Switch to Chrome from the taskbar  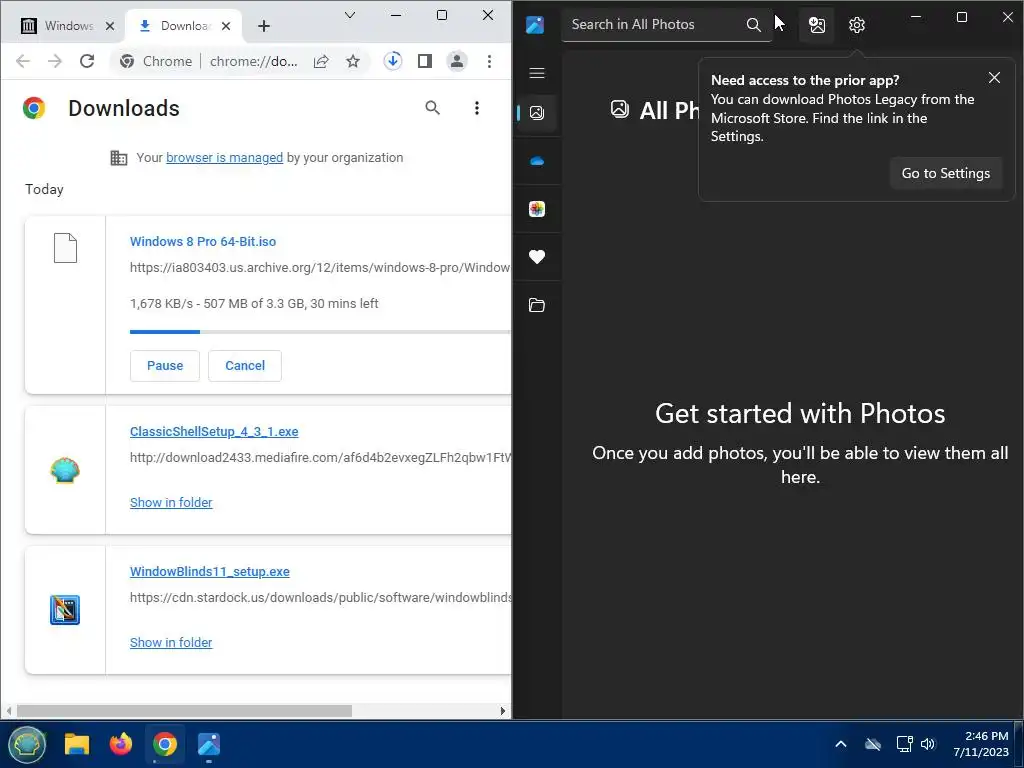click(165, 744)
